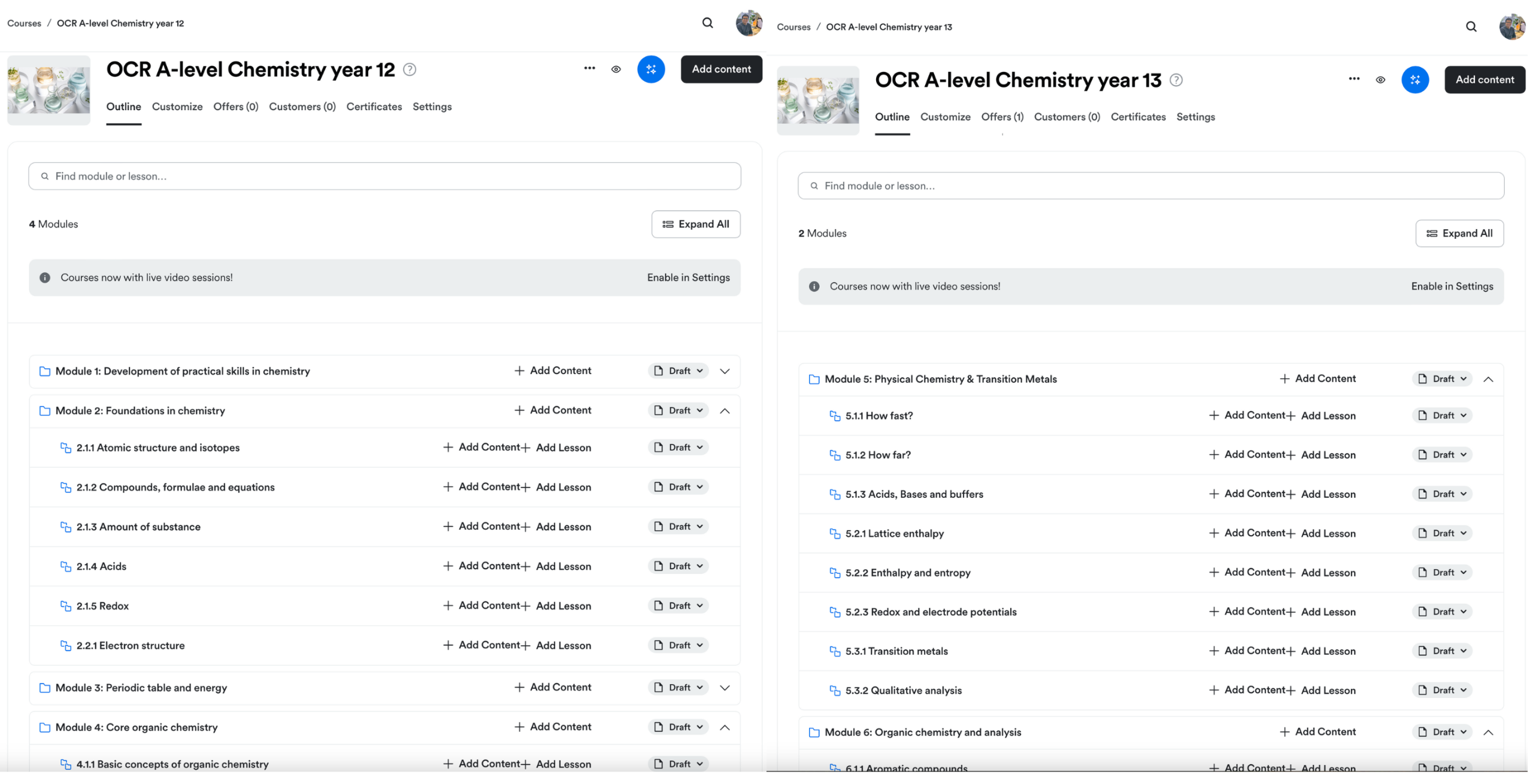Toggle preview eye icon for the year 13 course
Image resolution: width=1533 pixels, height=784 pixels.
coord(1380,80)
